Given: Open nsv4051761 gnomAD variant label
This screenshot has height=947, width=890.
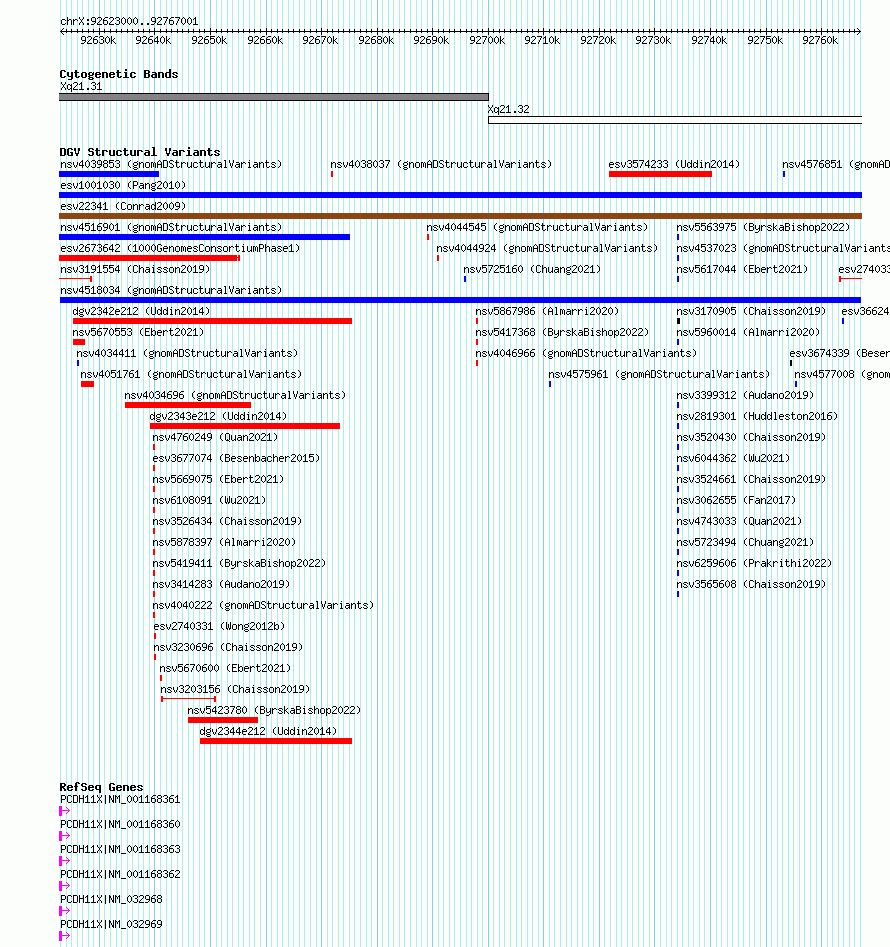Looking at the screenshot, I should [x=191, y=374].
